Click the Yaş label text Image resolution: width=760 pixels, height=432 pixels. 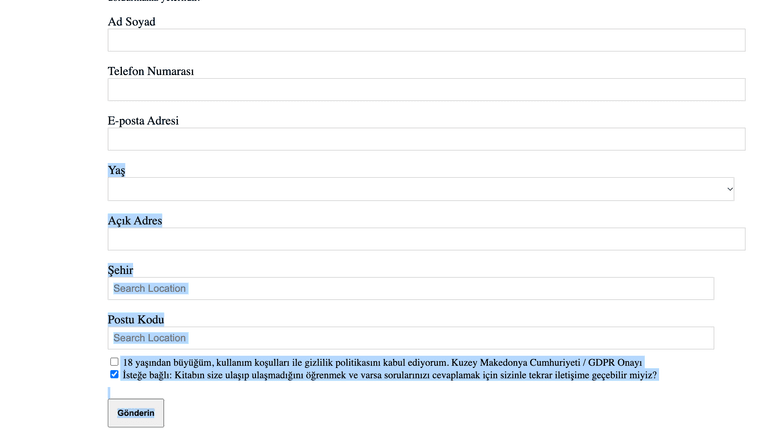[x=116, y=170]
